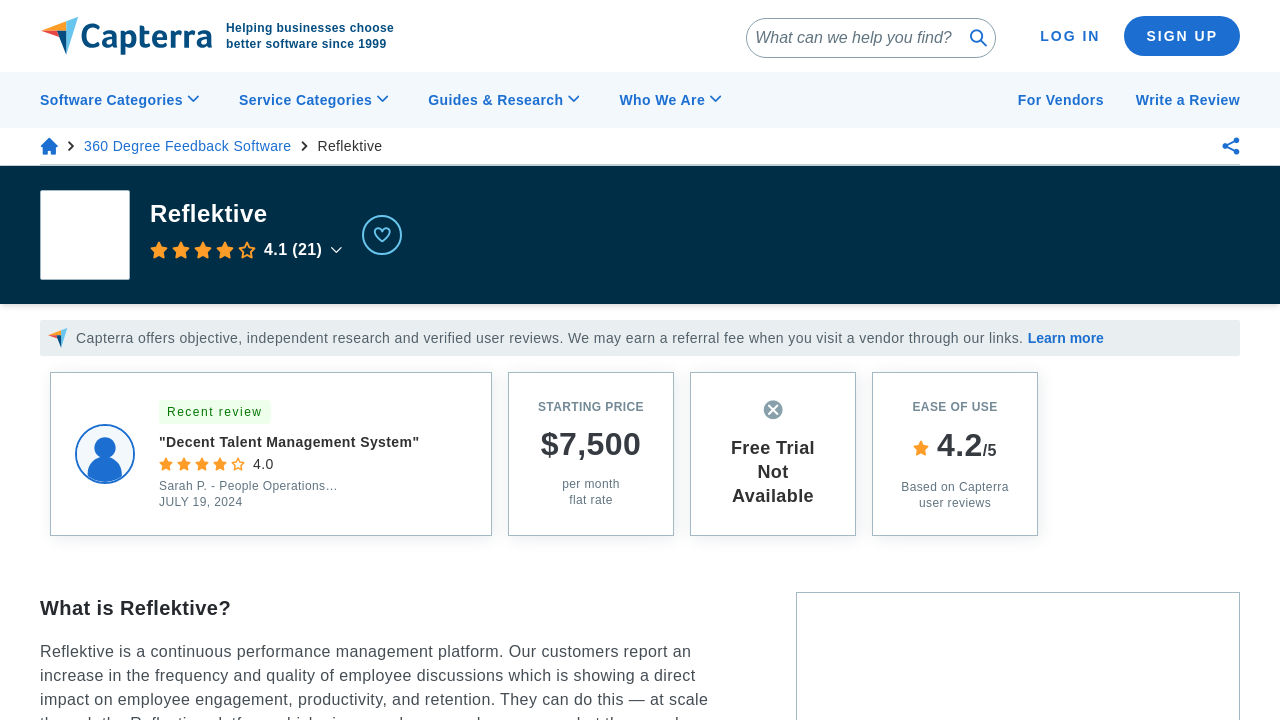Click the search input field
Screen dimensions: 1280x720
(x=855, y=38)
